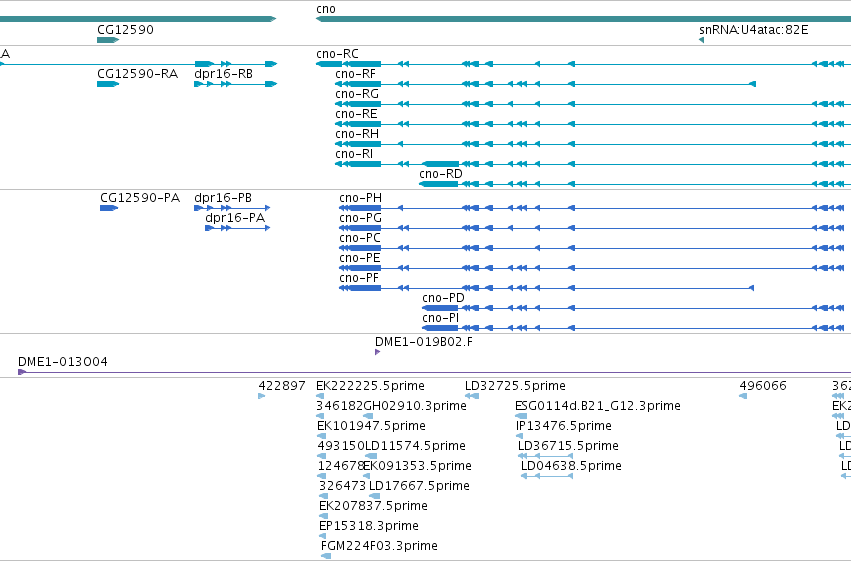
Task: Click the DME1-013004 label
Action: [63, 362]
